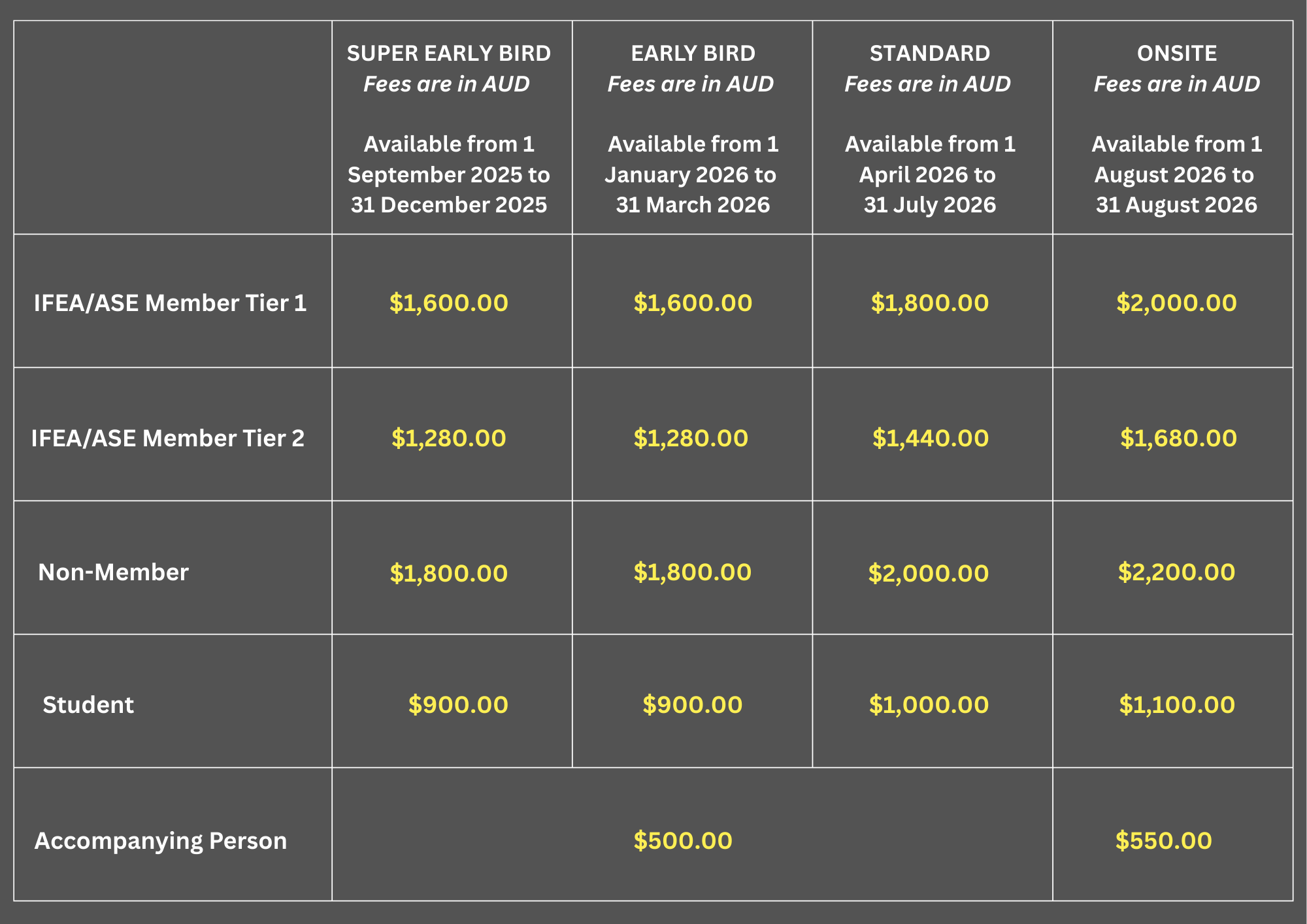Image resolution: width=1307 pixels, height=924 pixels.
Task: Click the Non-Member onsite price $2,200.00
Action: pyautogui.click(x=1176, y=572)
